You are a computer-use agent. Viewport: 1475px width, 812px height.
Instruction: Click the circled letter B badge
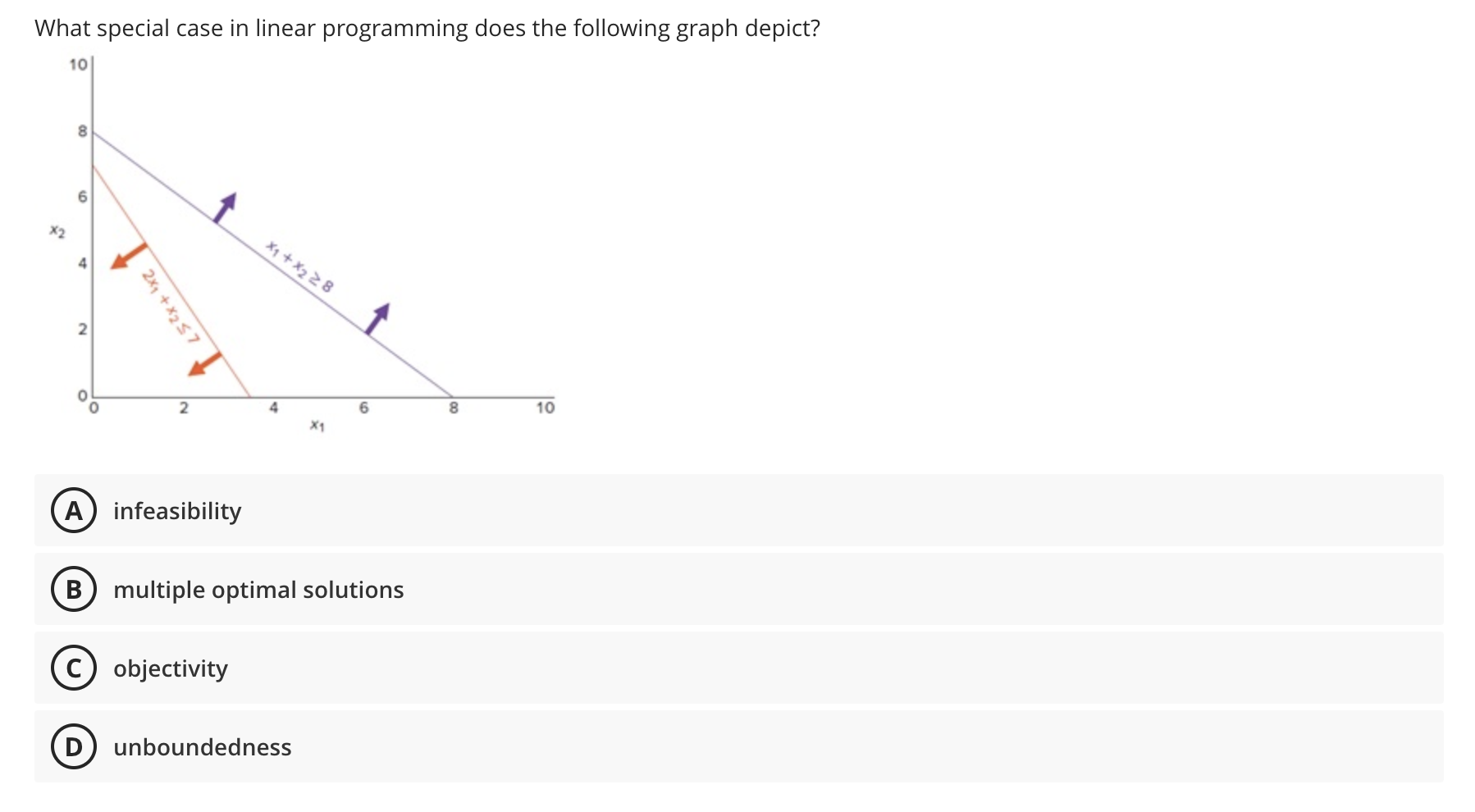tap(73, 590)
